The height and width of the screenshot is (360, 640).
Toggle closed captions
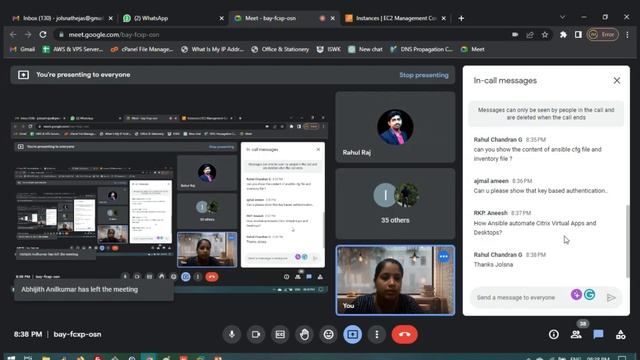tap(280, 335)
